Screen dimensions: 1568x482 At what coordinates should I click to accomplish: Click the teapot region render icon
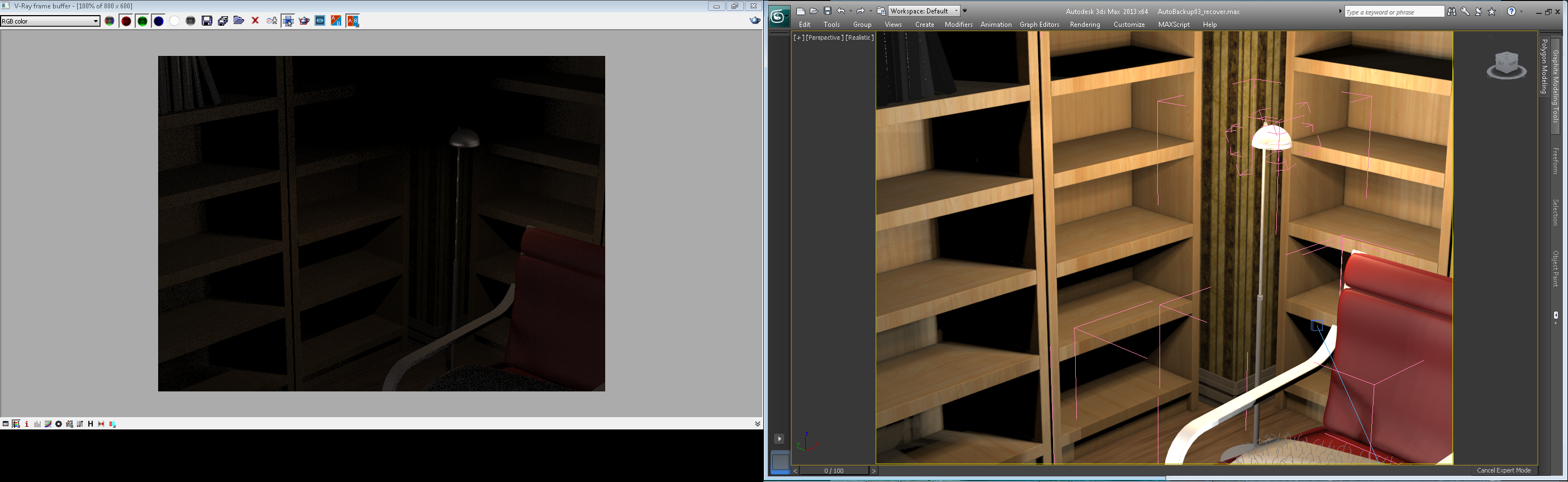(304, 21)
